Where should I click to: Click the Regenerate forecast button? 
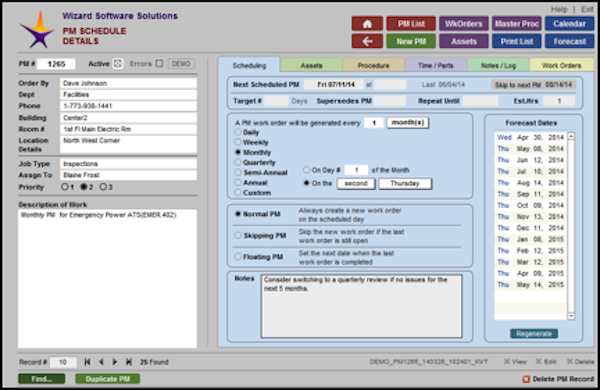[534, 333]
